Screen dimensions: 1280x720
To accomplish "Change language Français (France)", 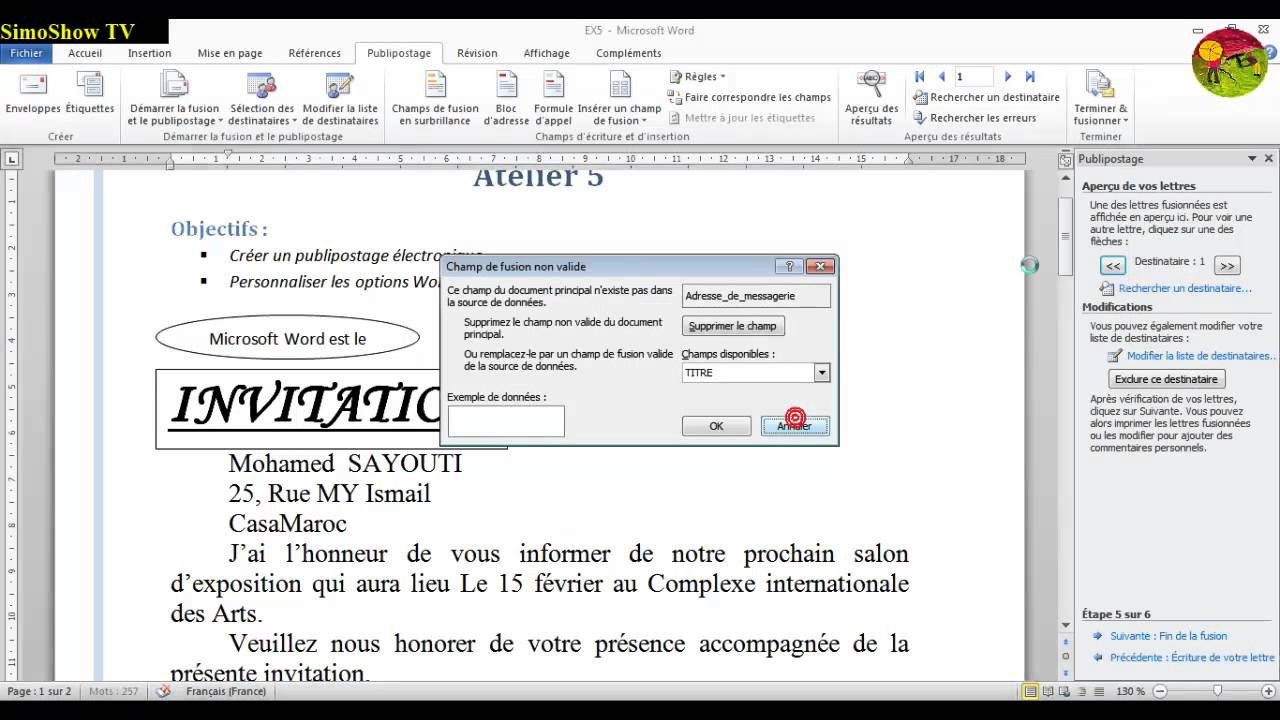I will [226, 691].
